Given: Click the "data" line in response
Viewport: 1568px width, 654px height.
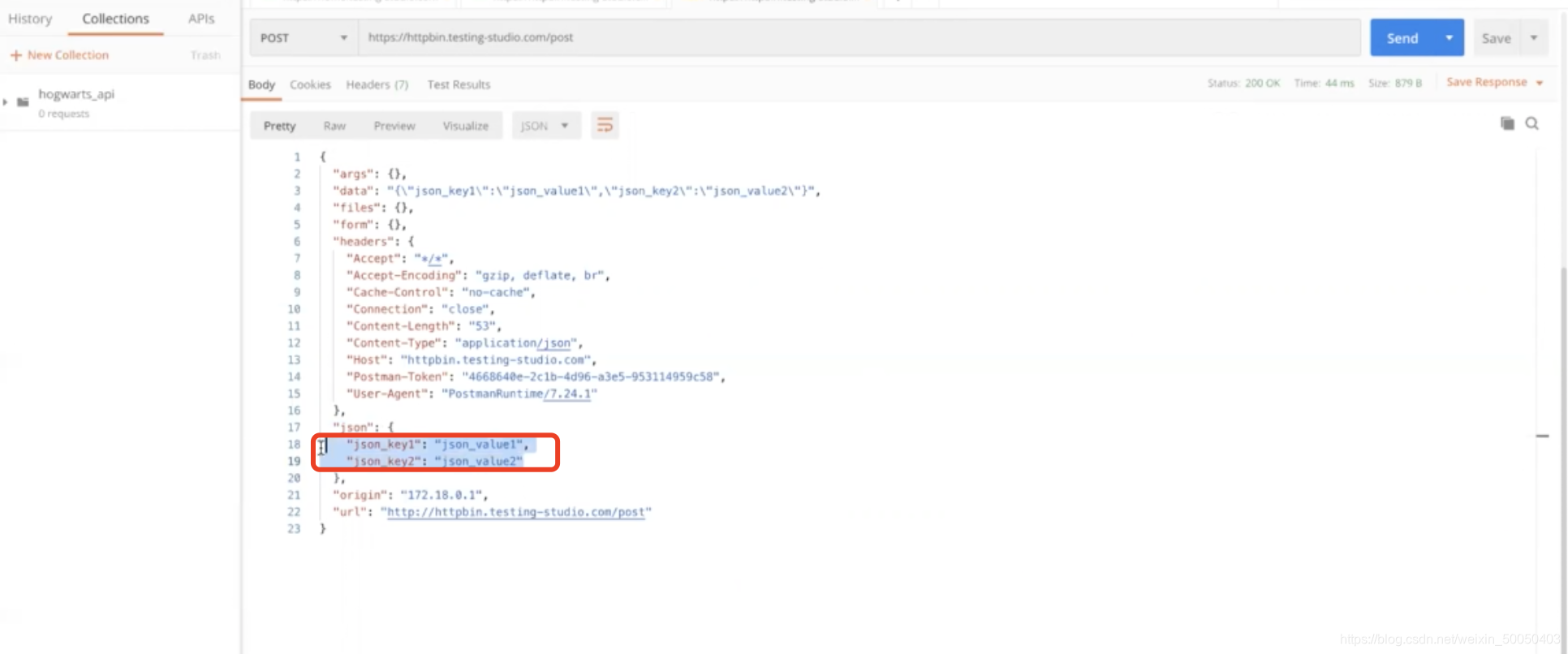Looking at the screenshot, I should 576,191.
